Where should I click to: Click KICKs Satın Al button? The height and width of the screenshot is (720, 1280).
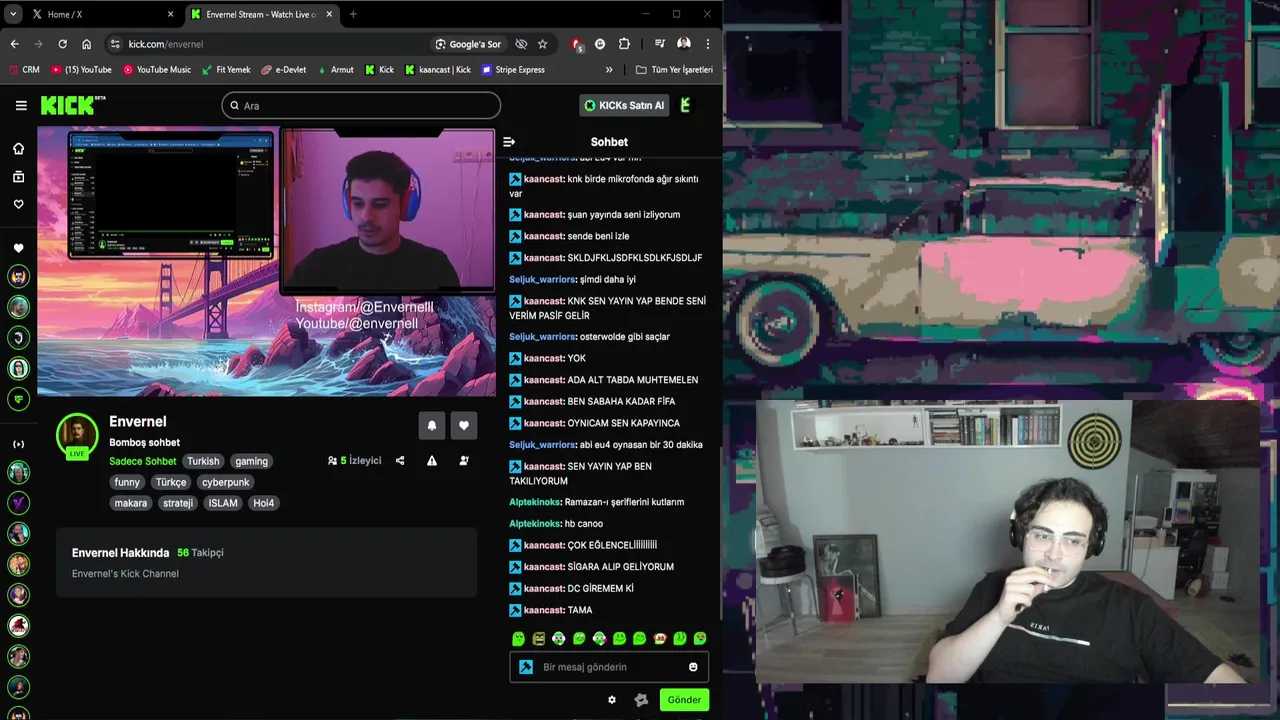[624, 105]
